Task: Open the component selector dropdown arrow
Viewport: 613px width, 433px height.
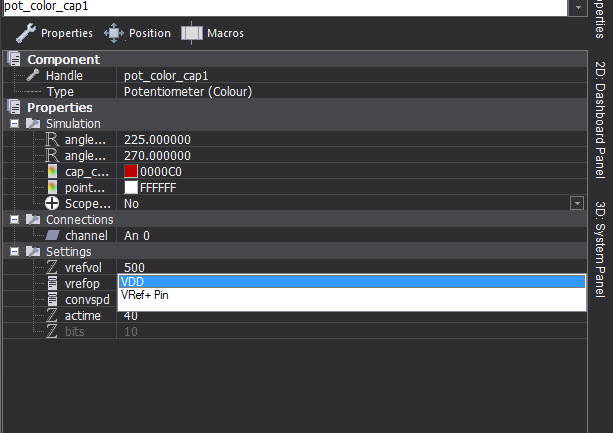Action: [x=578, y=7]
